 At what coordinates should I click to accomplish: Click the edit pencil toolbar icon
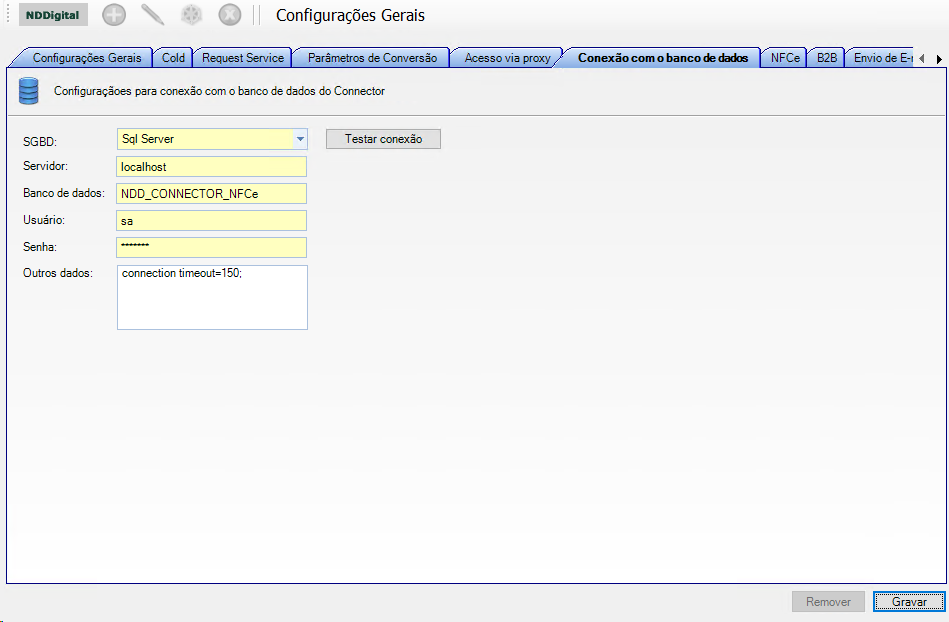tap(153, 15)
